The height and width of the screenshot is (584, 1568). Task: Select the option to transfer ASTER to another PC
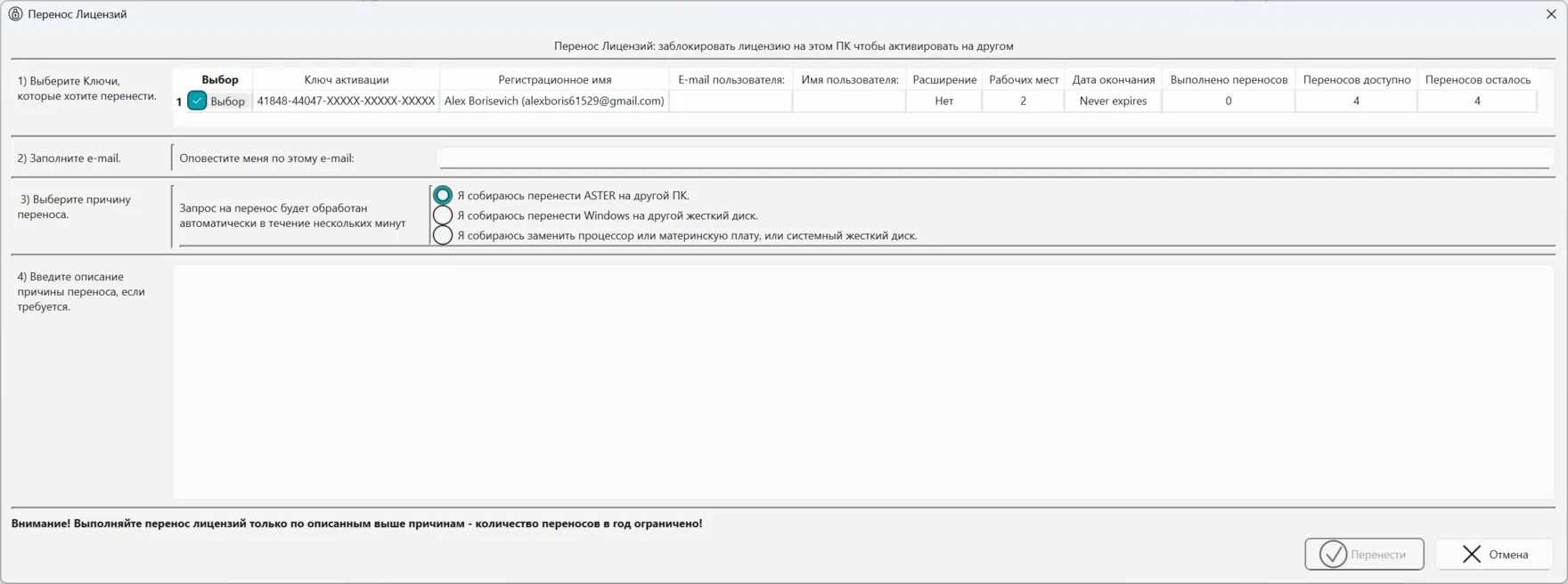coord(443,196)
